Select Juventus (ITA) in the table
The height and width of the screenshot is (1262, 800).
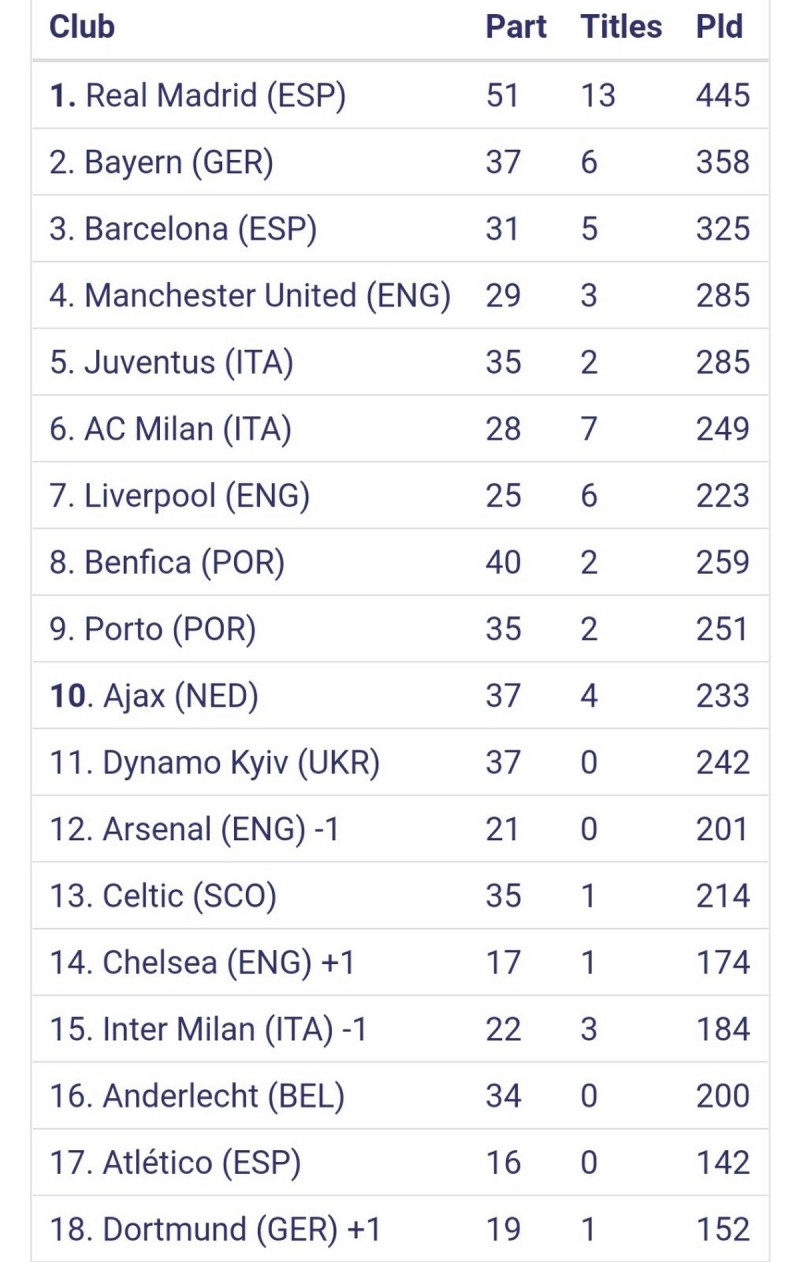click(189, 362)
